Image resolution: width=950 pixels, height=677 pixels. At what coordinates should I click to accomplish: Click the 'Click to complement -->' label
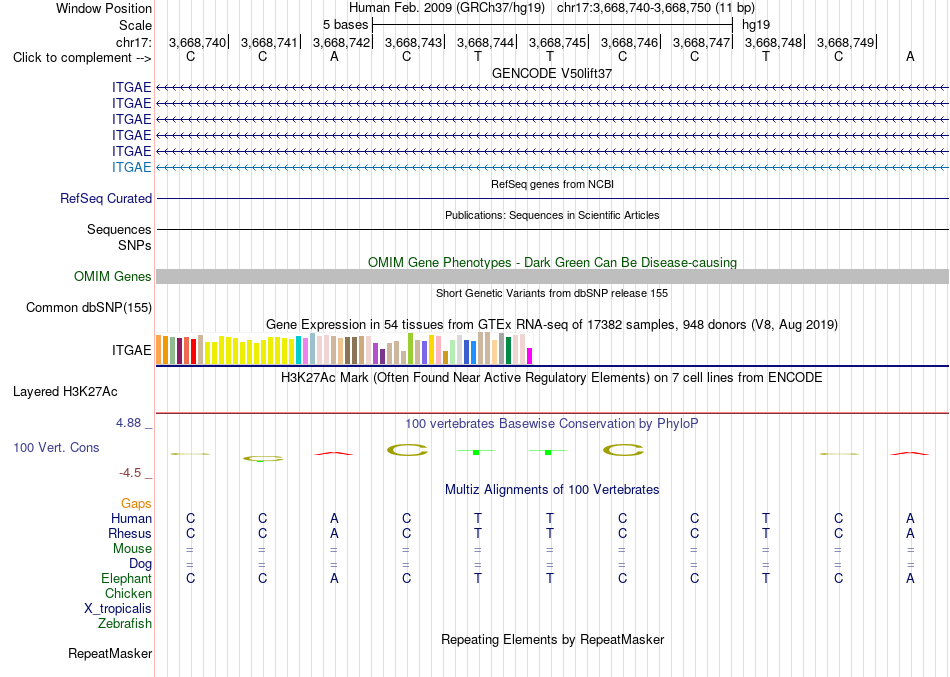(x=82, y=58)
